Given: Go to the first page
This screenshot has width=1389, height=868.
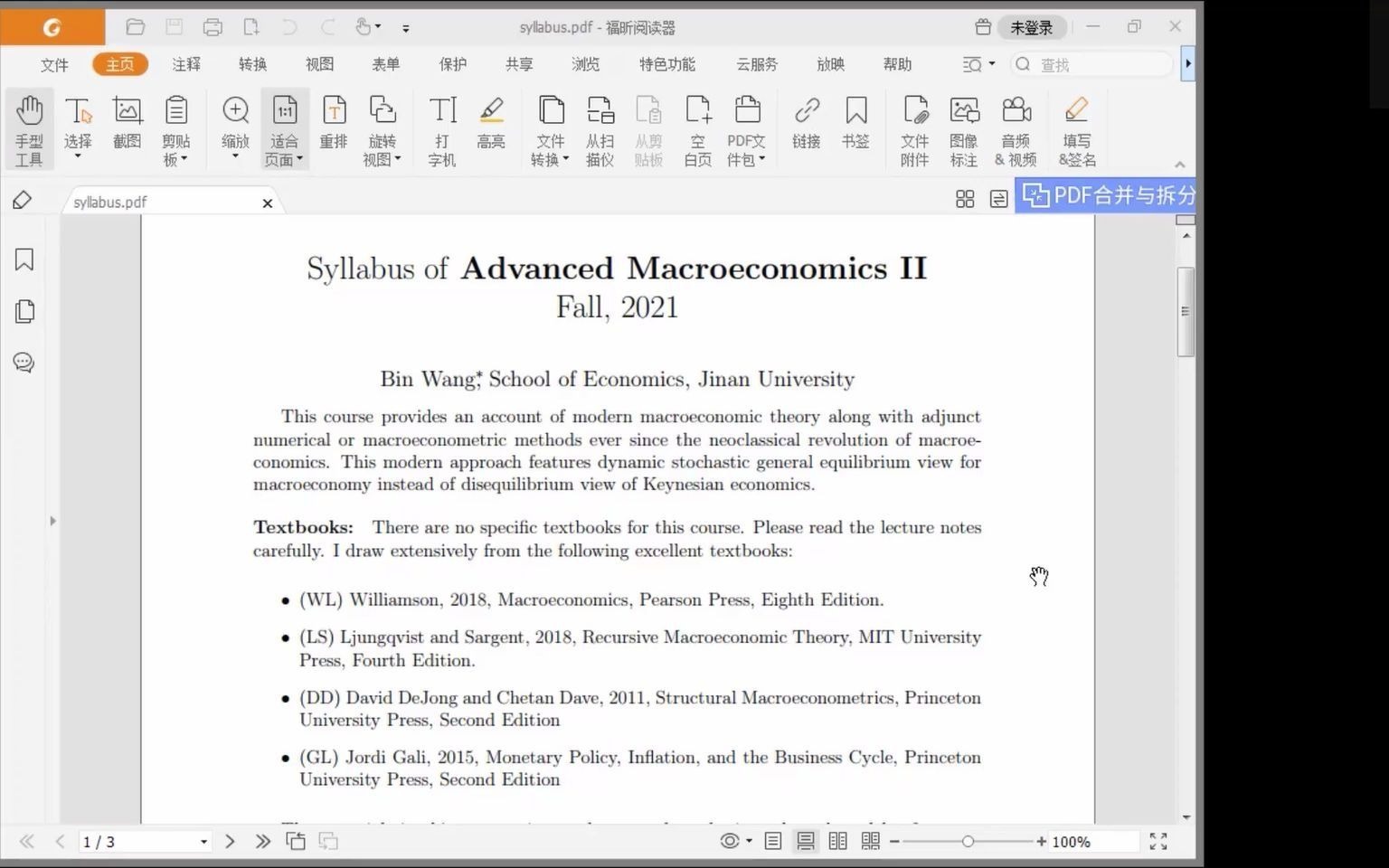Looking at the screenshot, I should pos(27,842).
